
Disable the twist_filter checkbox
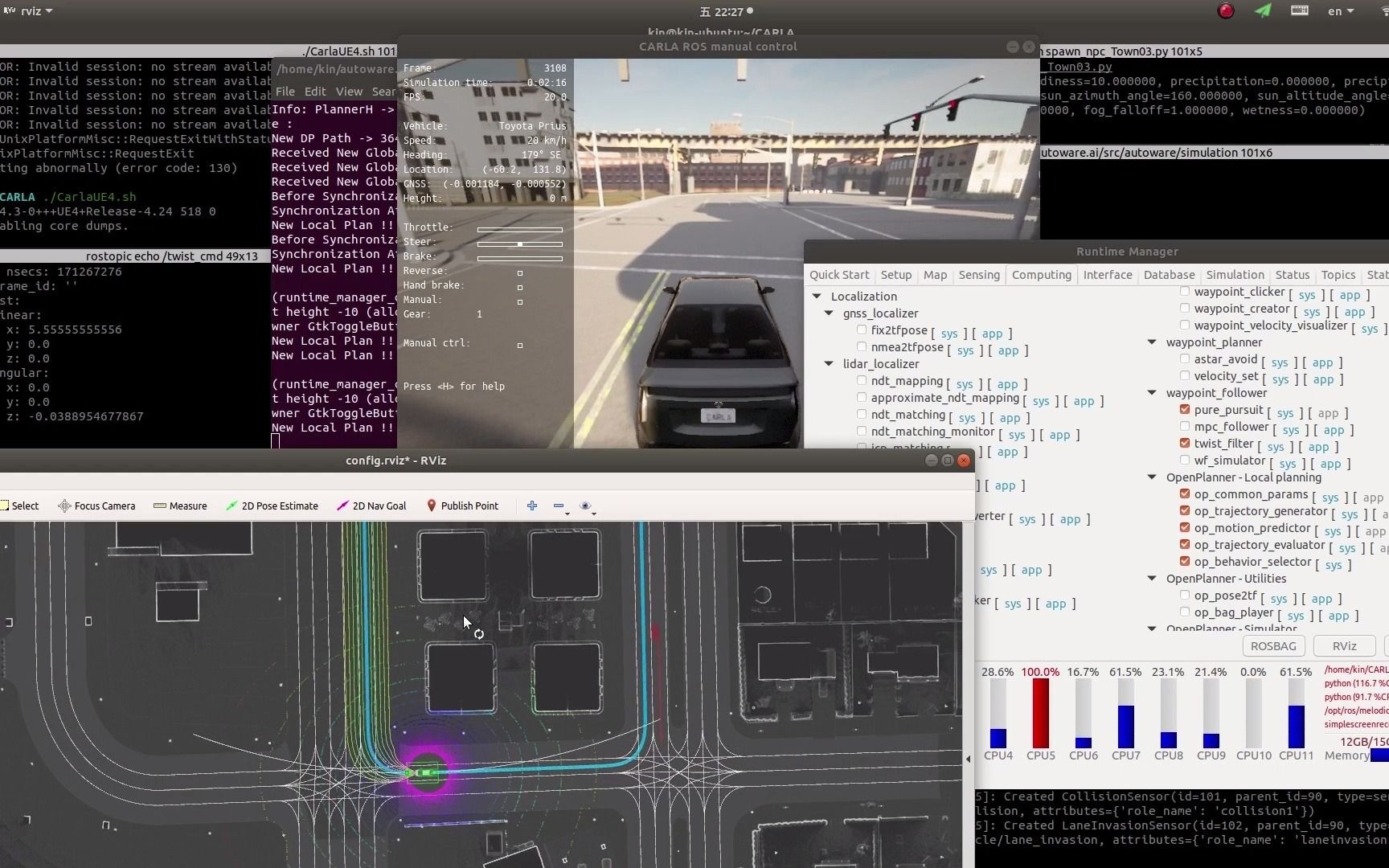(1185, 443)
